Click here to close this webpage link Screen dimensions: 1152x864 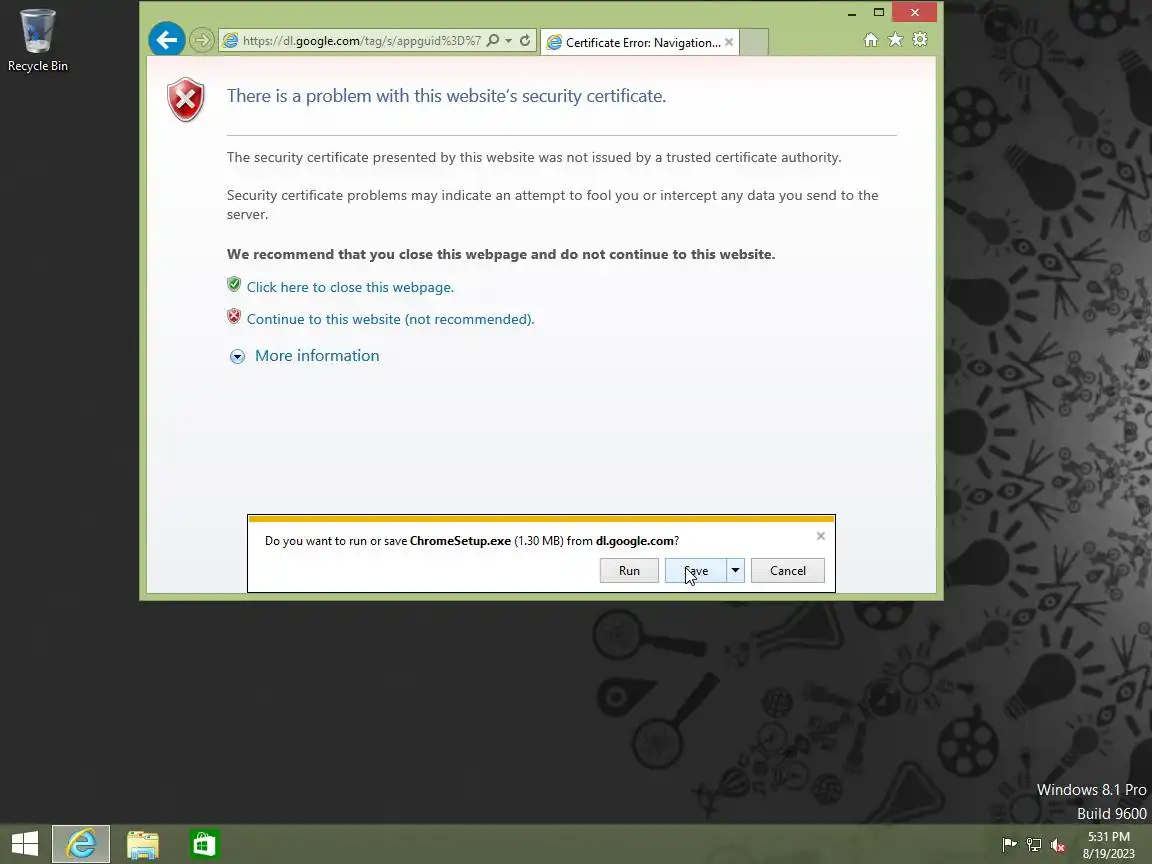350,287
